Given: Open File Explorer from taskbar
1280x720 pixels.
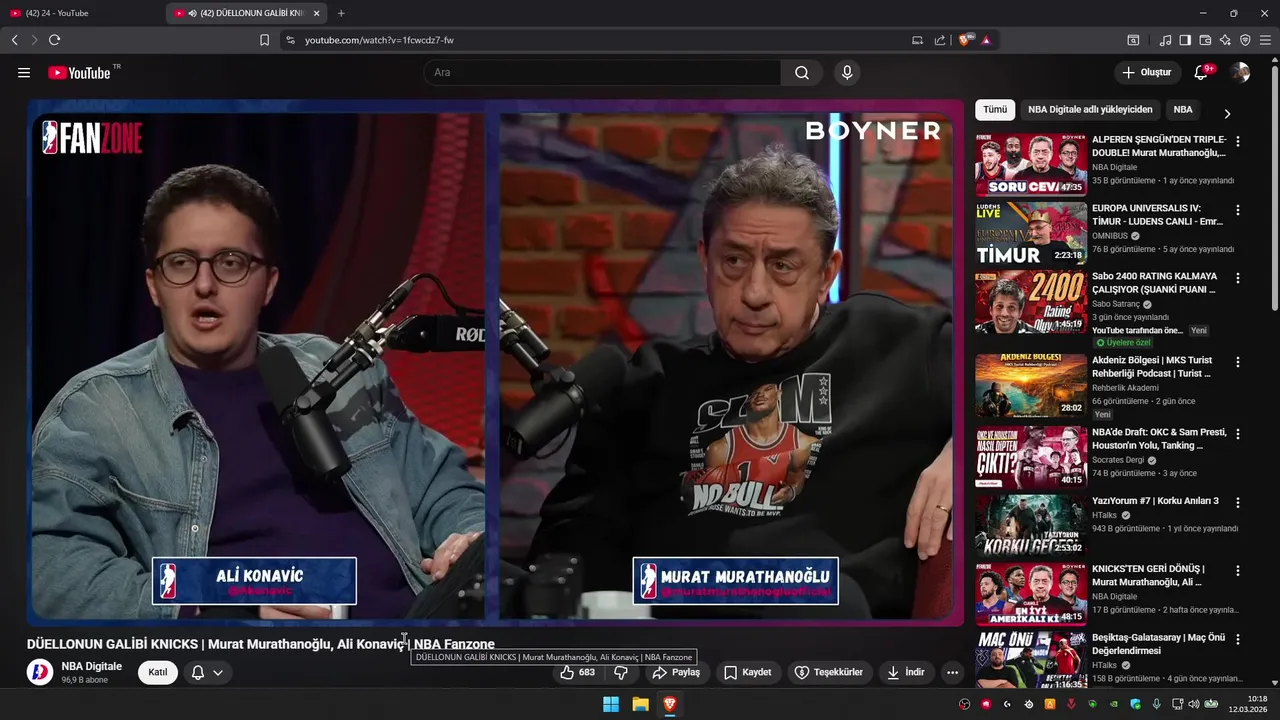Looking at the screenshot, I should pyautogui.click(x=640, y=704).
